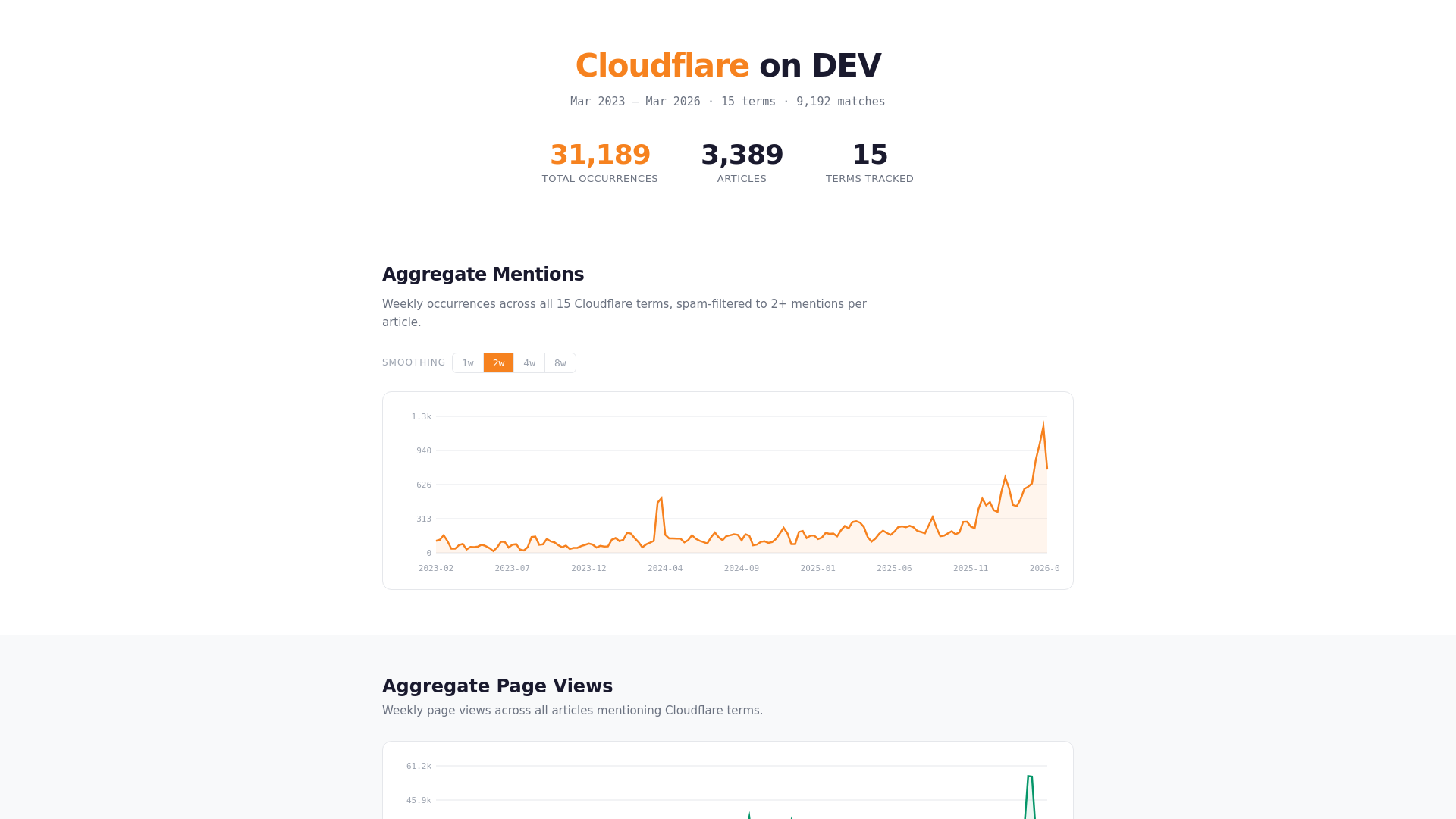This screenshot has width=1456, height=819.
Task: Click the 626 y-axis label
Action: coord(424,485)
